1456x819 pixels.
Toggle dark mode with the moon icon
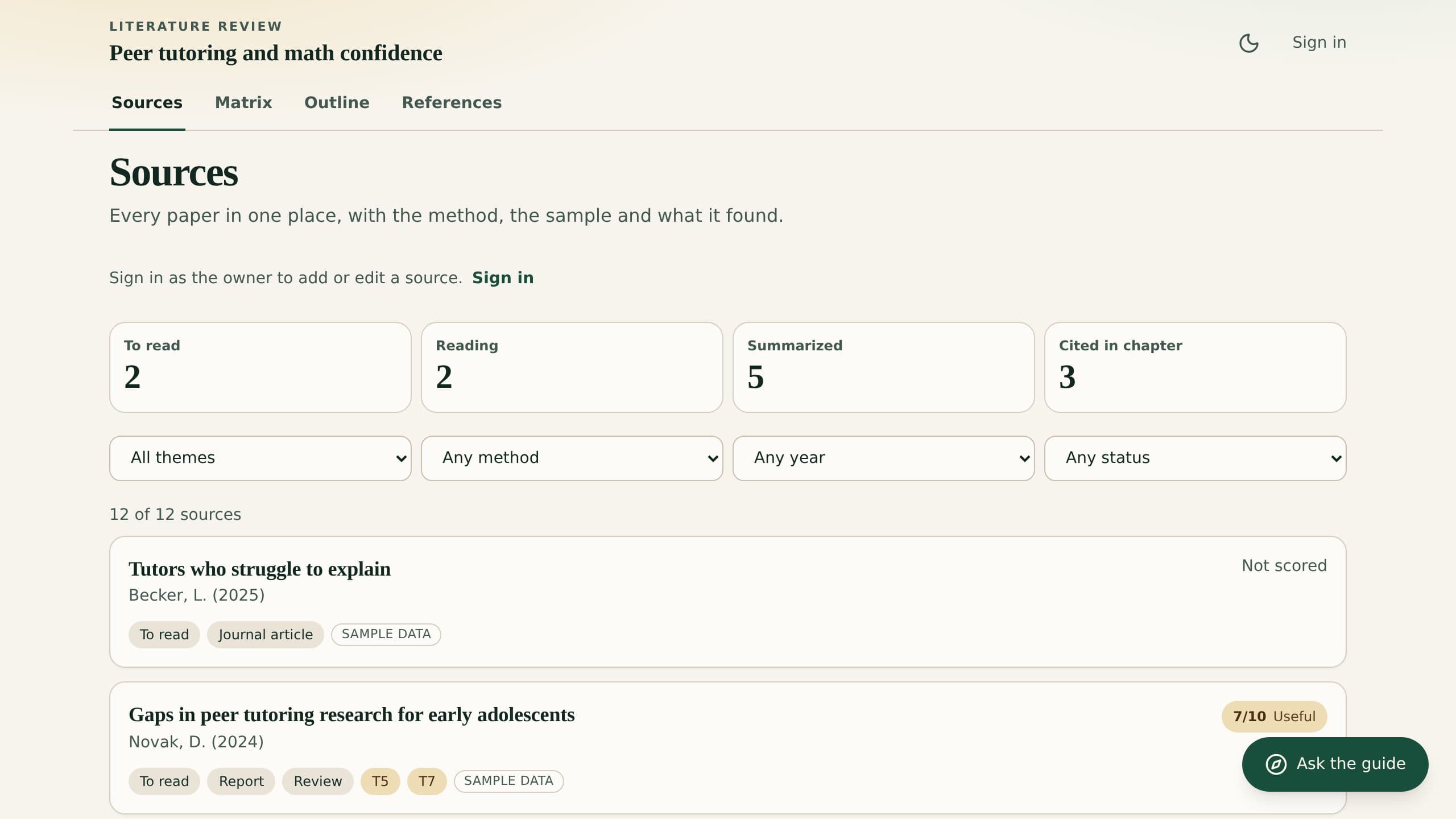(1248, 43)
